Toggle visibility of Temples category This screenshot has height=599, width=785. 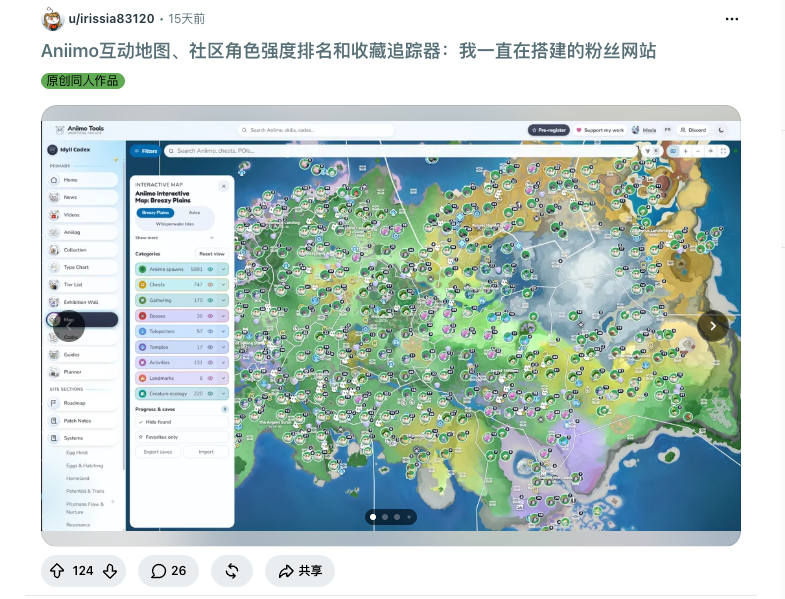click(x=211, y=347)
